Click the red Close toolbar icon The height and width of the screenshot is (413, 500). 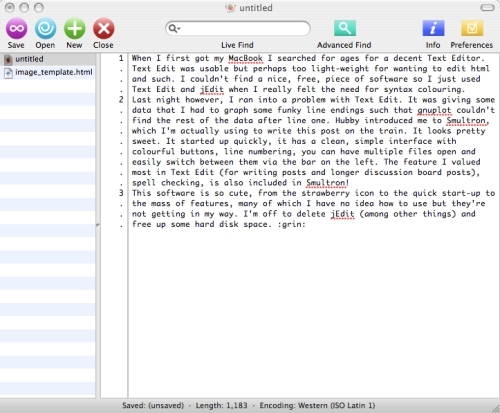pos(104,28)
